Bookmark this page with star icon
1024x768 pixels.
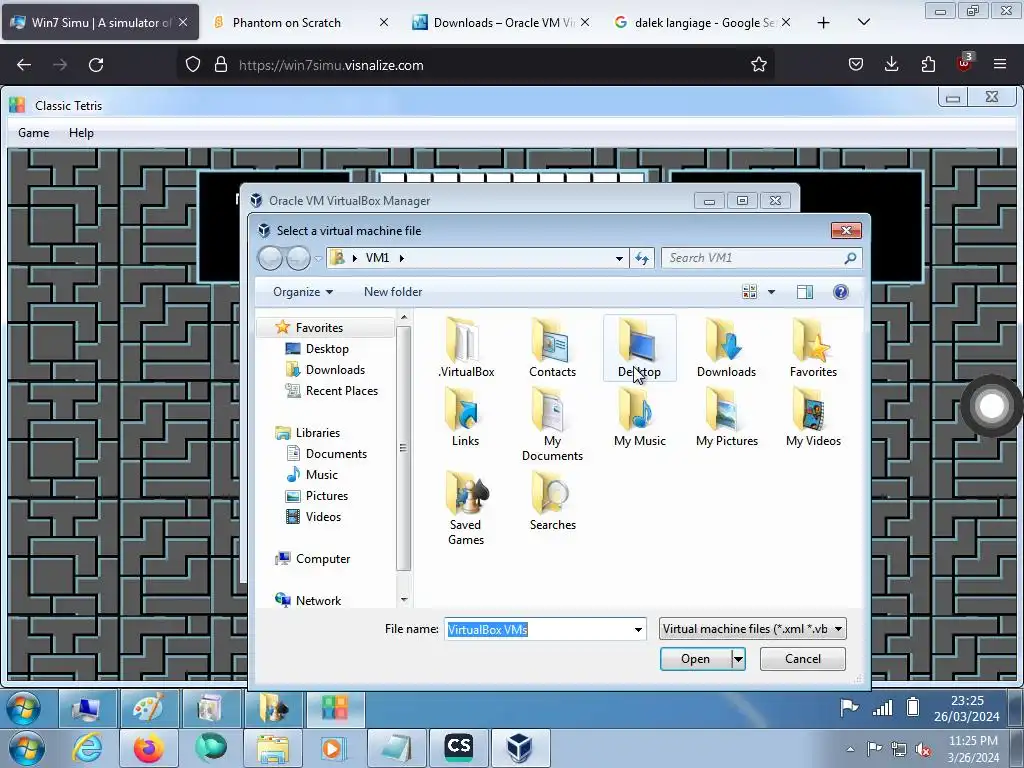(758, 65)
